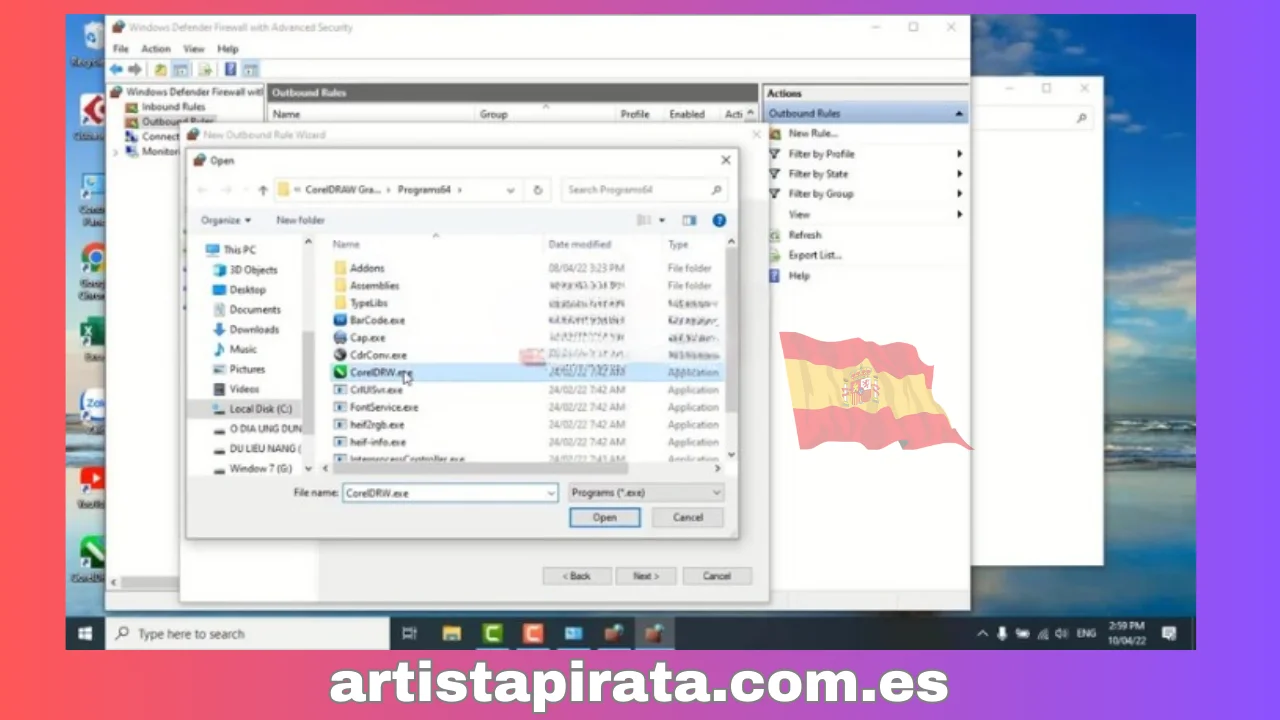Open the Addons folder

(366, 268)
